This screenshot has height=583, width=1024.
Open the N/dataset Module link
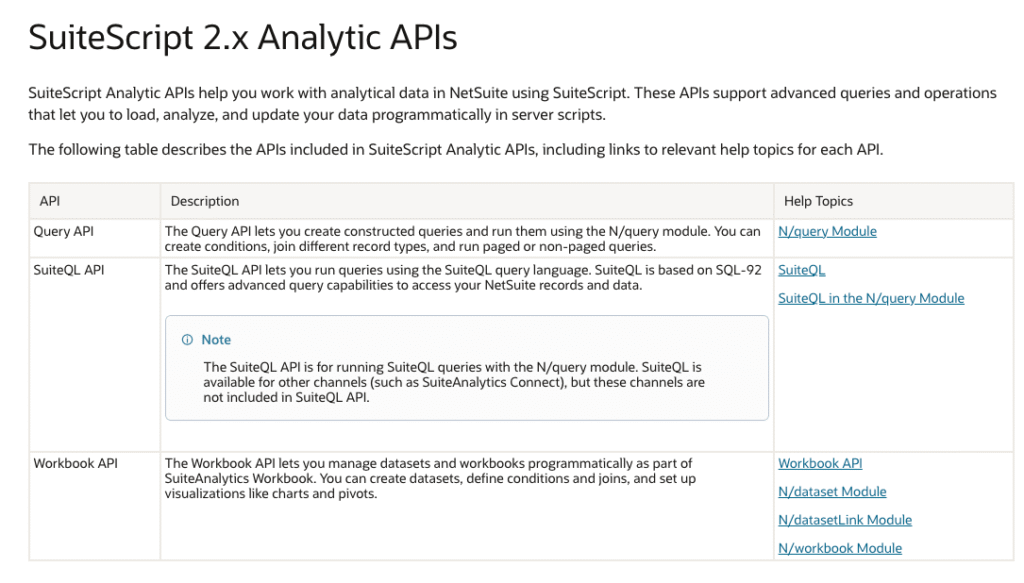[832, 492]
